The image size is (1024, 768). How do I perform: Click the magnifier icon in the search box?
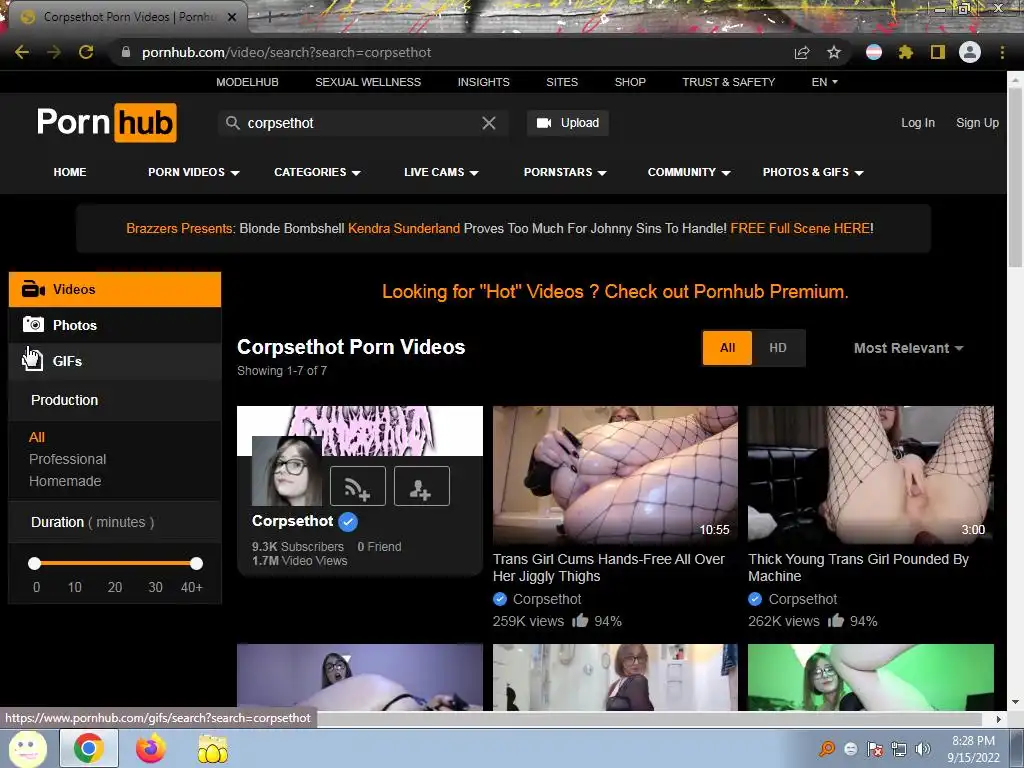point(232,123)
